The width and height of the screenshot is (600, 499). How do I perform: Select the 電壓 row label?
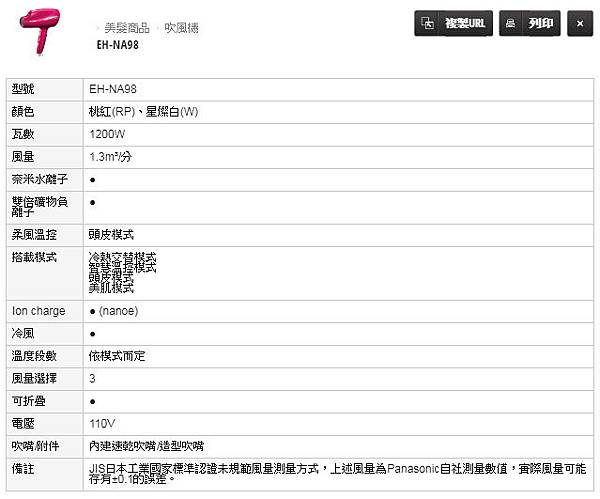[23, 424]
